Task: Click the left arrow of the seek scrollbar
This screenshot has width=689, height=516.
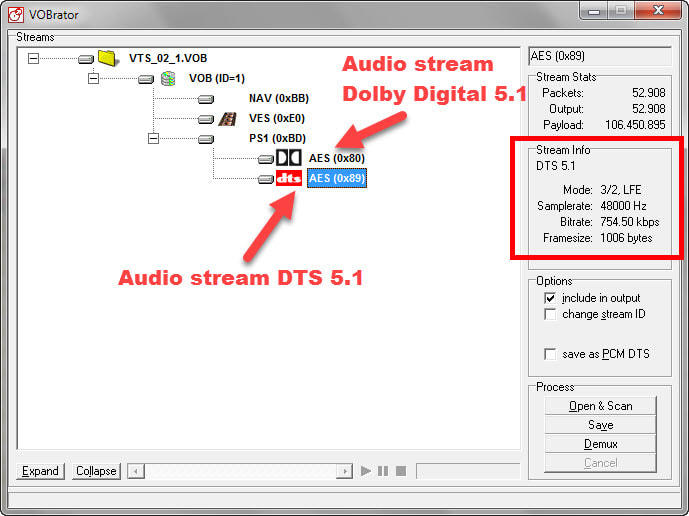Action: pyautogui.click(x=136, y=471)
